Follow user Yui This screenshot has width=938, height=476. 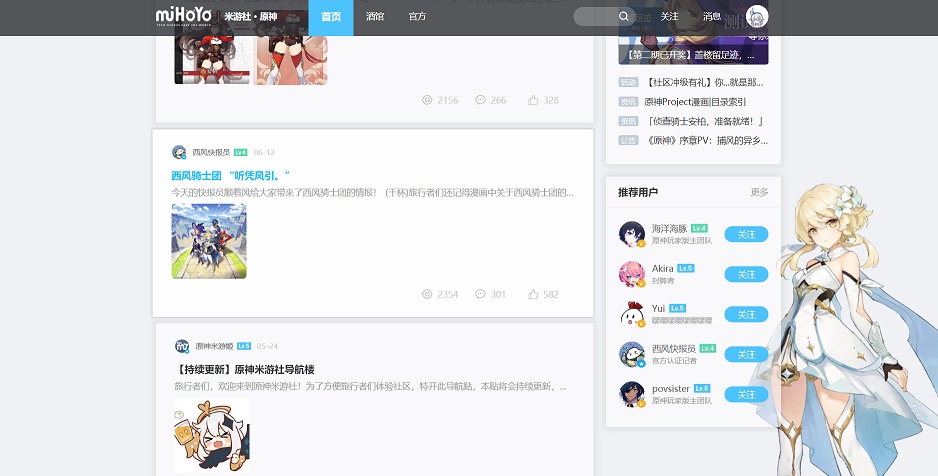746,315
